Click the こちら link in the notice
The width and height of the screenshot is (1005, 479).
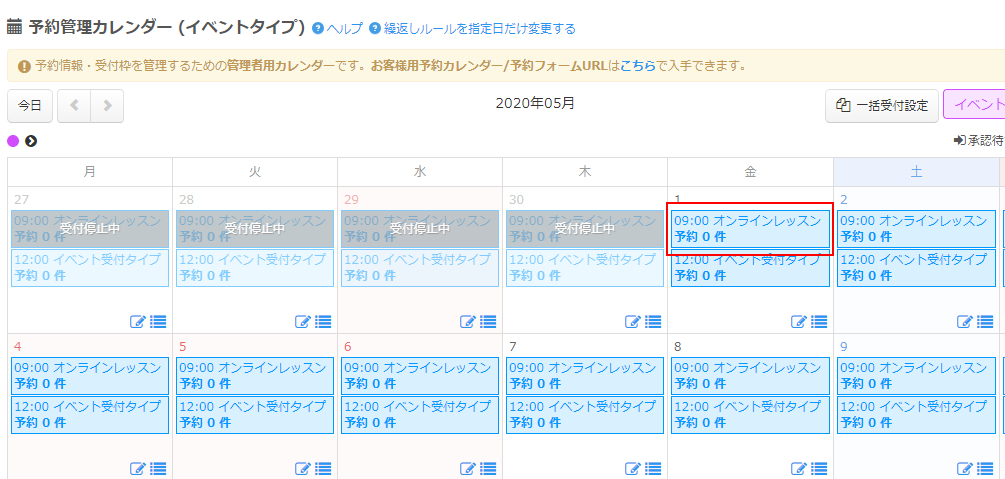(x=638, y=66)
